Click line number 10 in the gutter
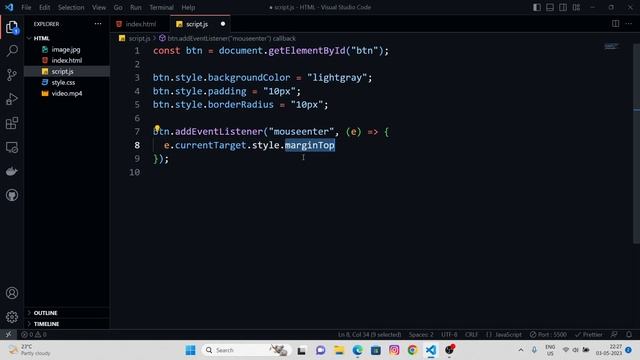 (135, 172)
